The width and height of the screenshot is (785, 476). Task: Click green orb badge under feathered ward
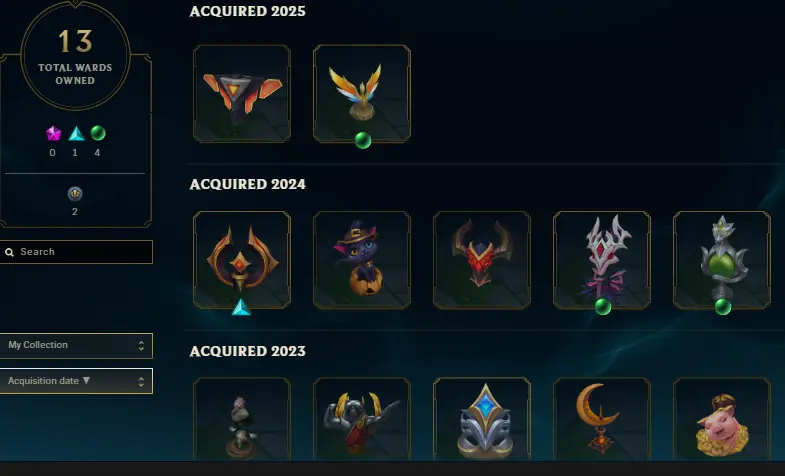tap(363, 141)
